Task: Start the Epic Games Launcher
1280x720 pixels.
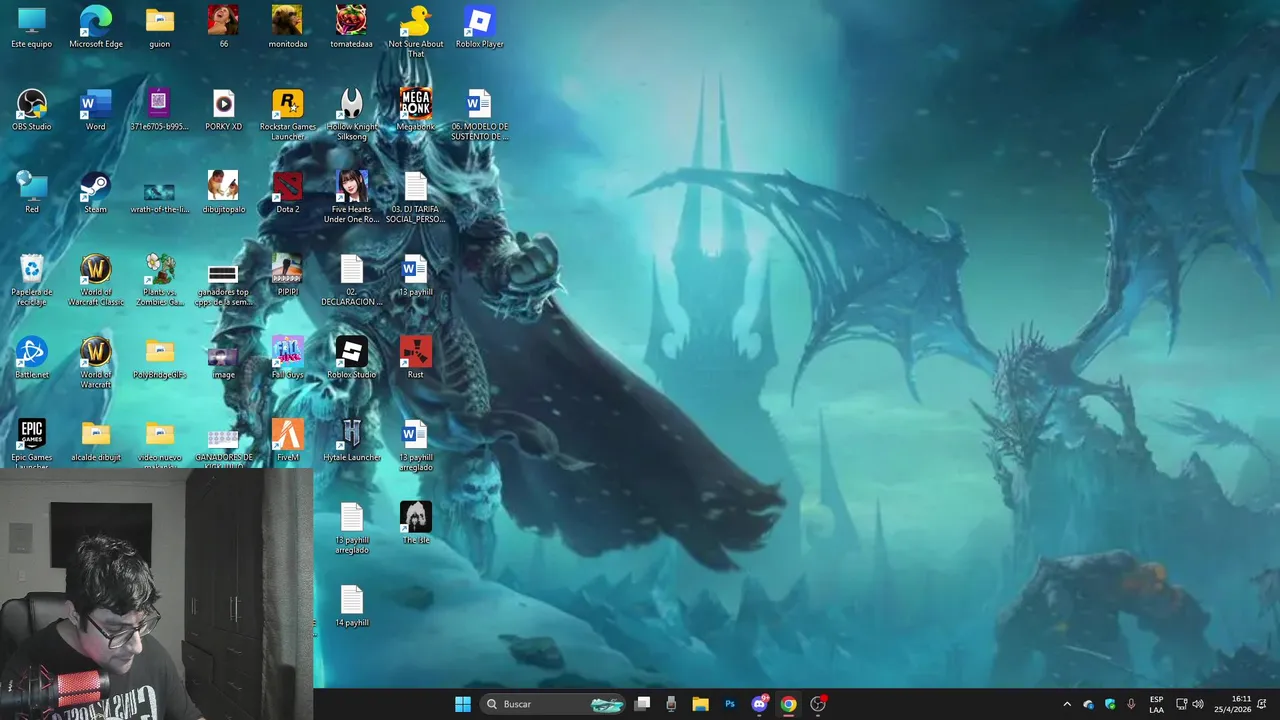Action: tap(32, 443)
